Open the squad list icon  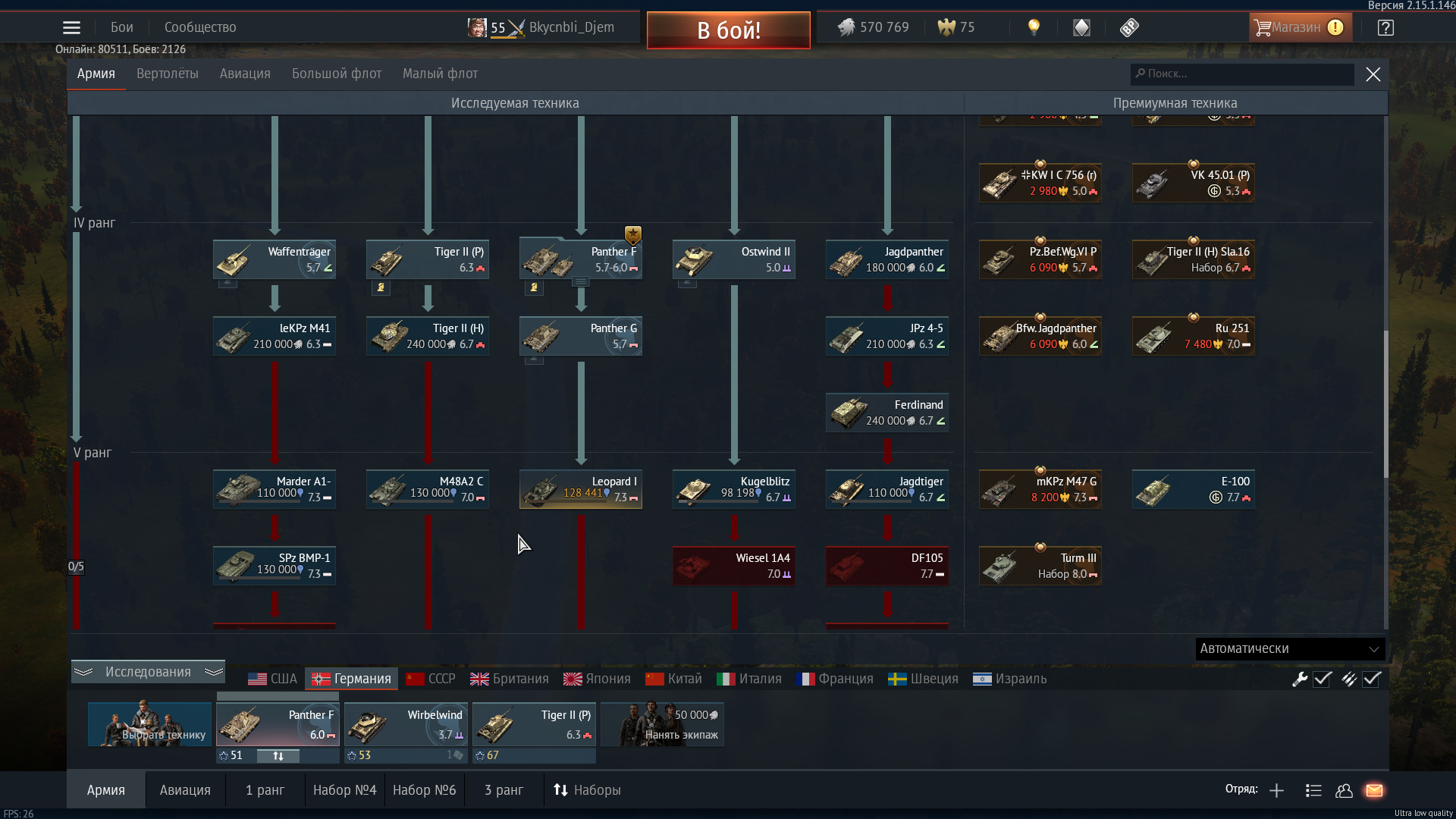click(1313, 791)
